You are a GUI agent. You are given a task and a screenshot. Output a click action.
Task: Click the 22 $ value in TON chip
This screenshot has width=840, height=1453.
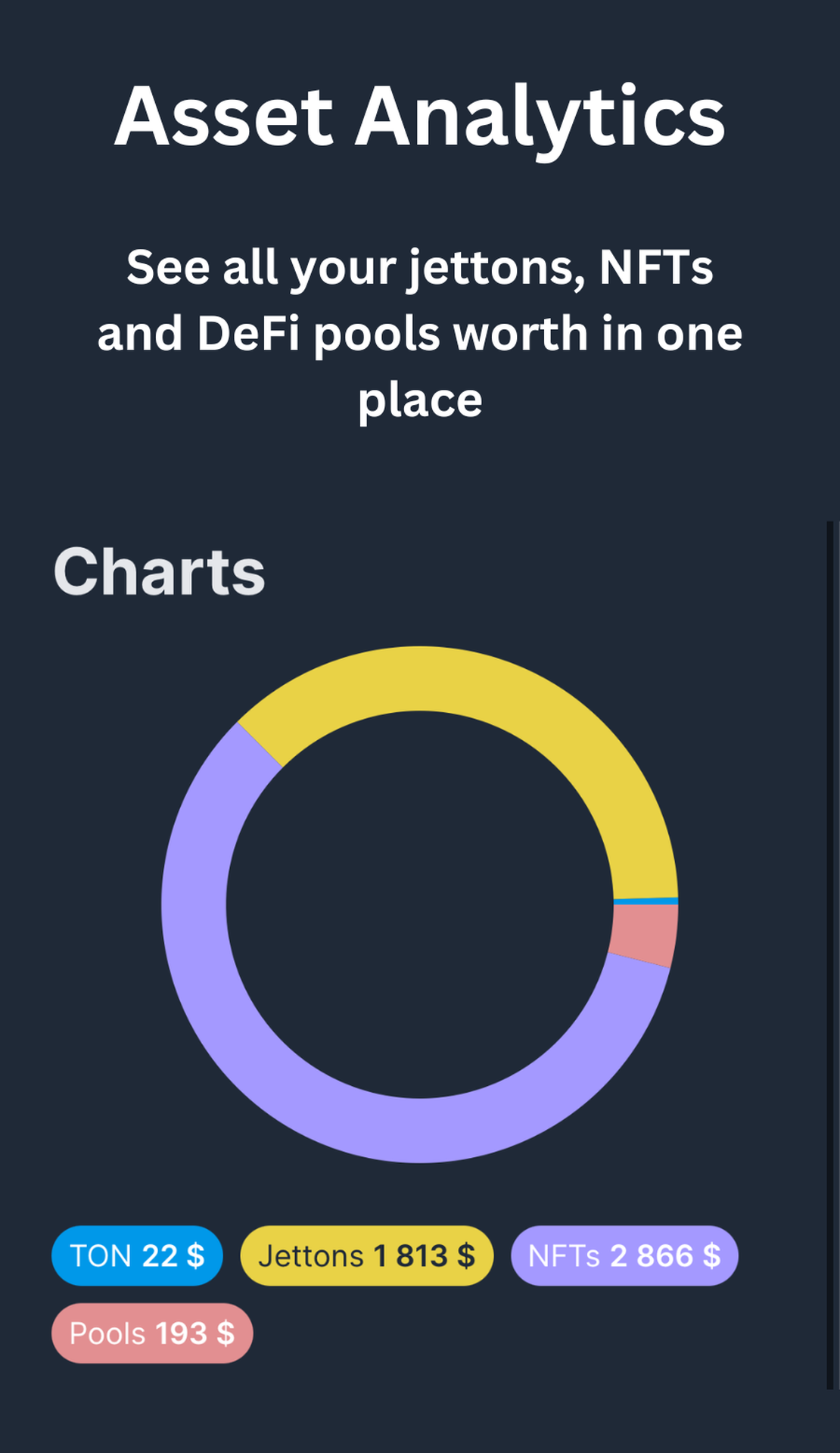point(173,1255)
